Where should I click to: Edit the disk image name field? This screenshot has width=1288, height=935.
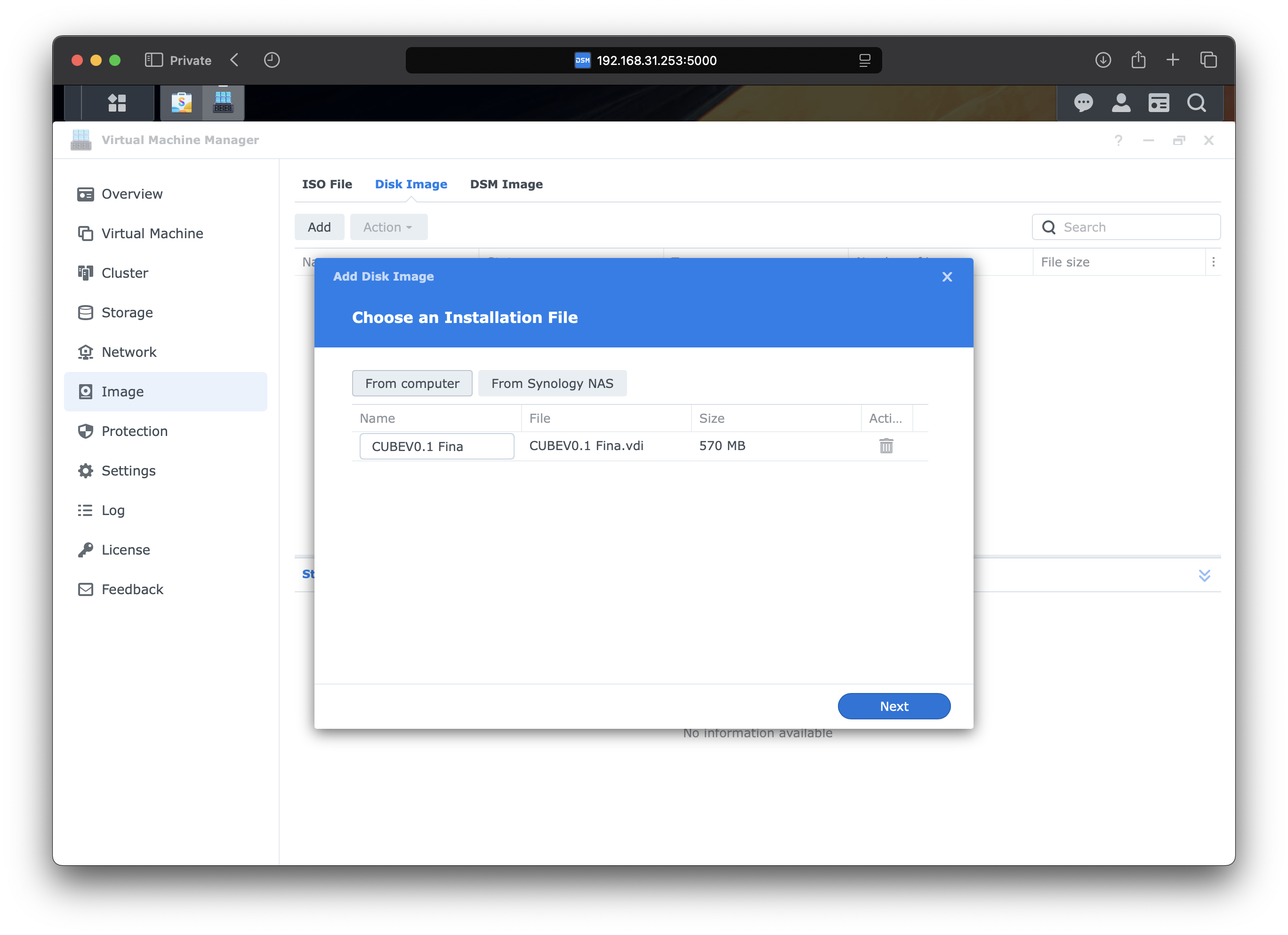click(436, 446)
